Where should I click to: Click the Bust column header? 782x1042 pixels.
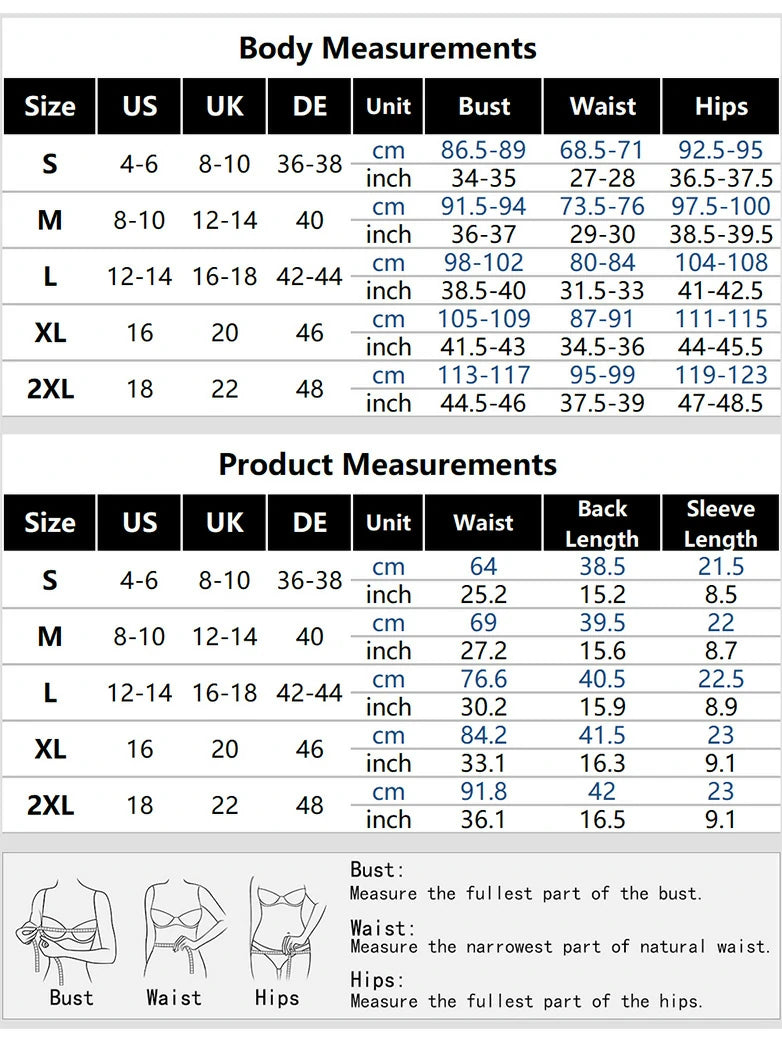tap(484, 106)
